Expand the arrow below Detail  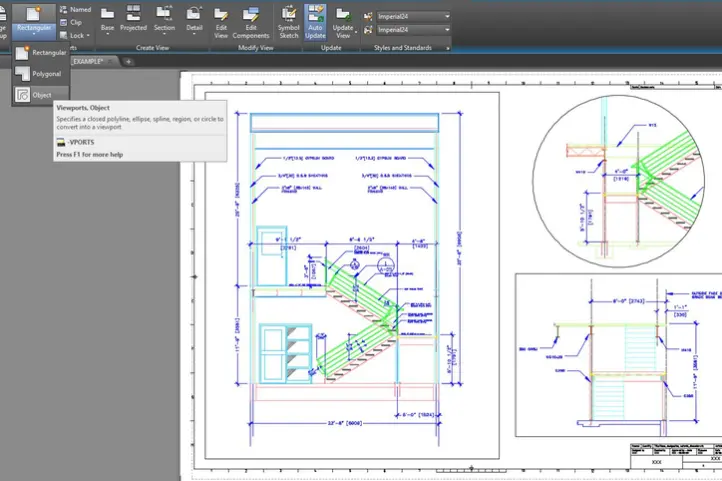click(x=194, y=35)
